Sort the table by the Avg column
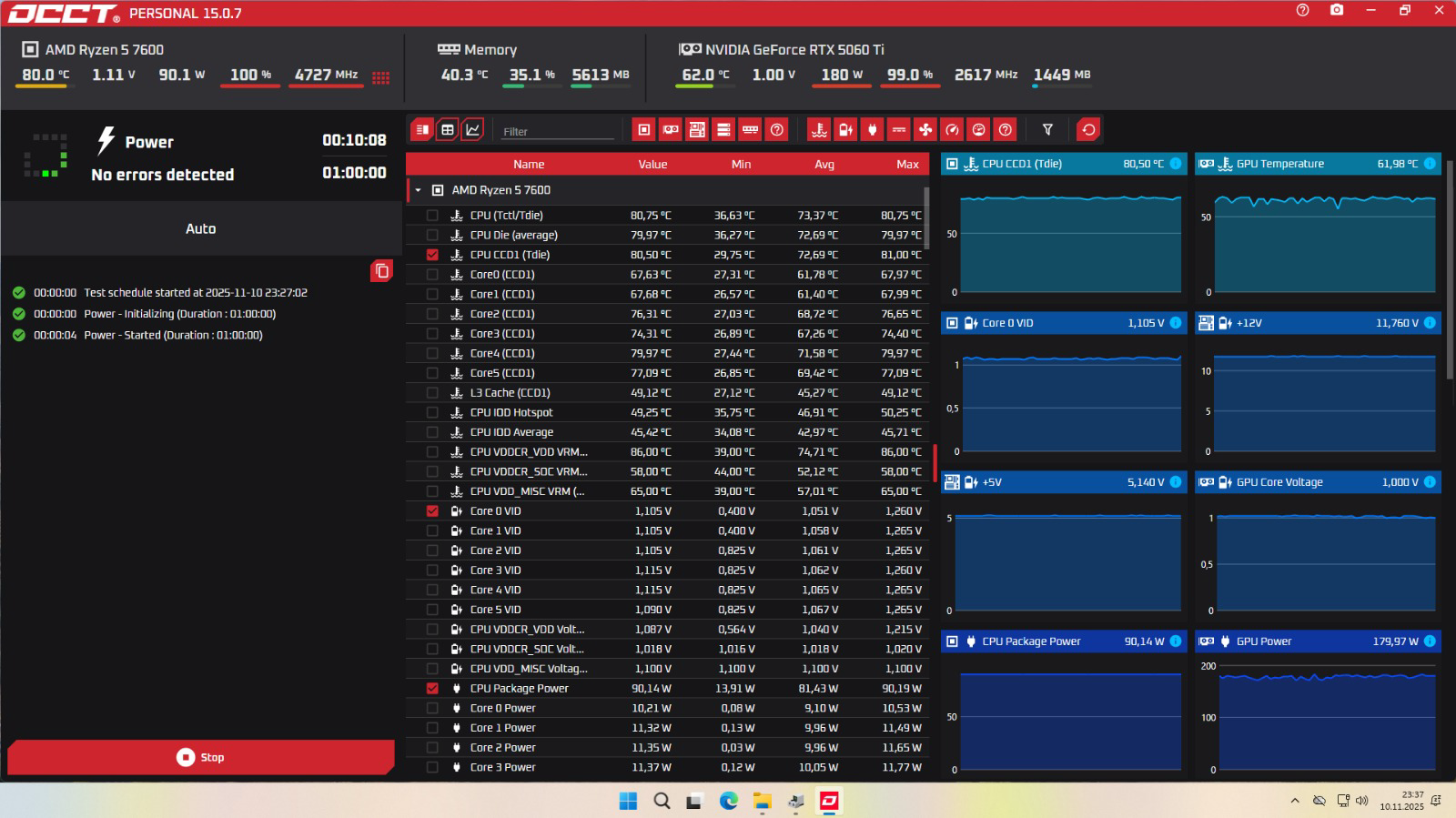1456x818 pixels. pos(824,165)
